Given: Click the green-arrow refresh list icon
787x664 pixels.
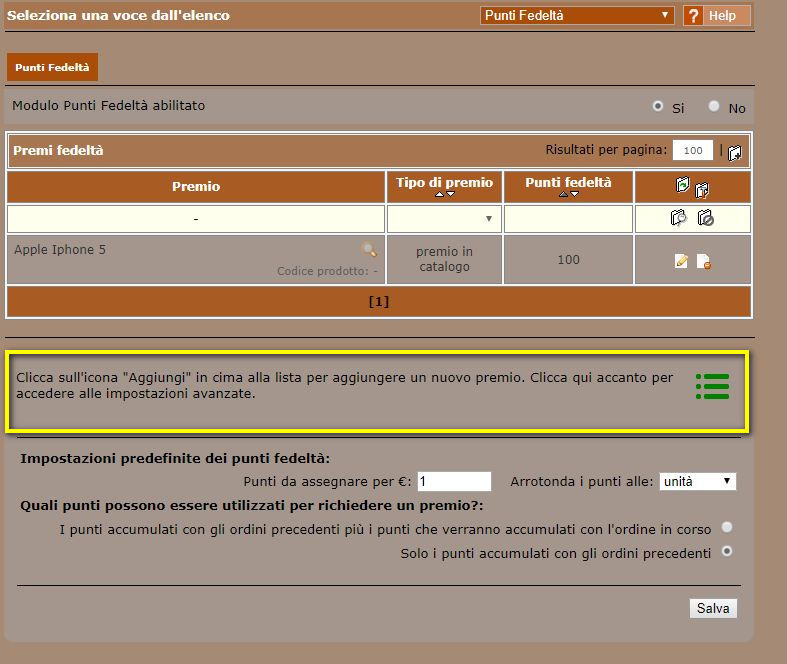Looking at the screenshot, I should pyautogui.click(x=683, y=184).
